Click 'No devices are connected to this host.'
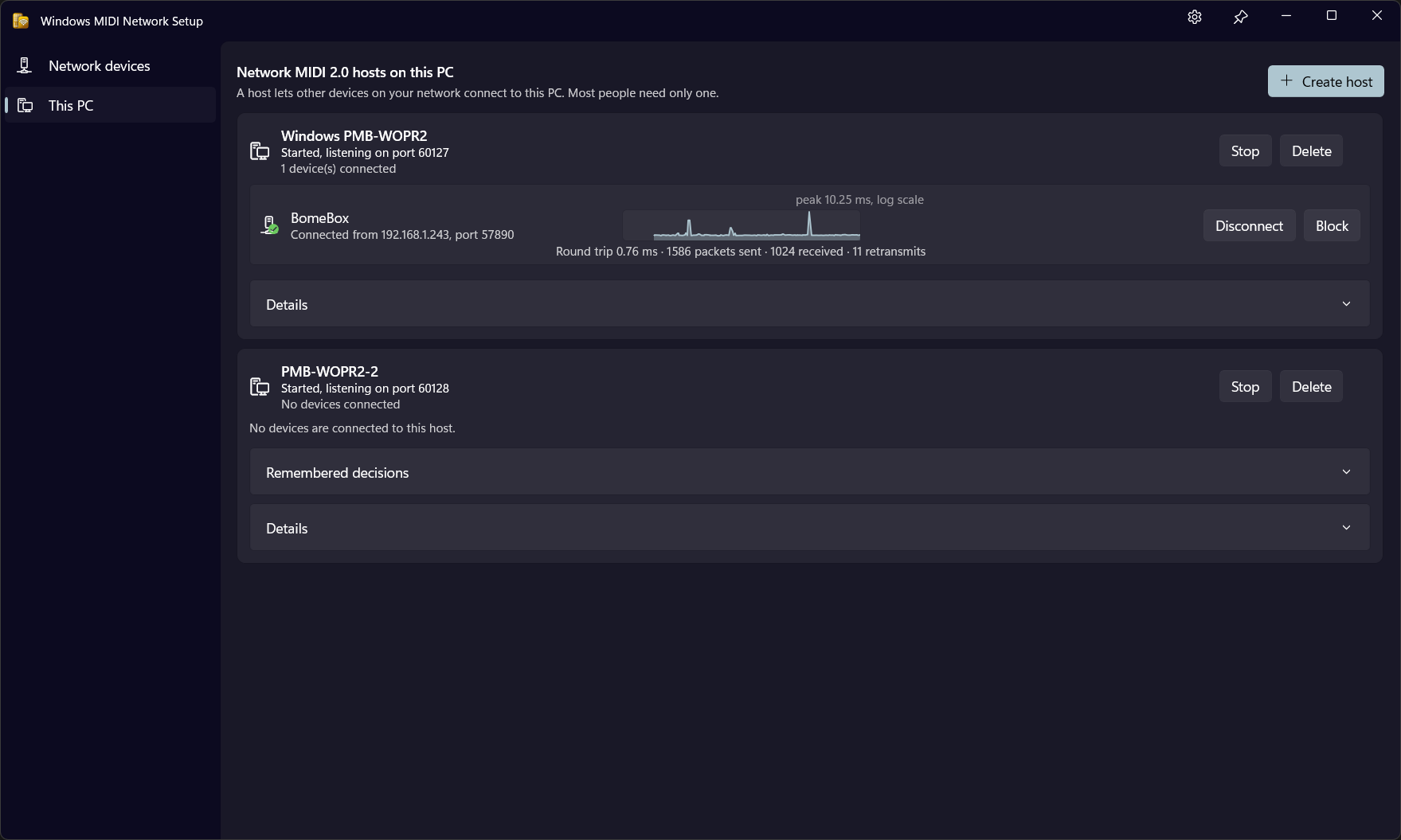 click(352, 428)
